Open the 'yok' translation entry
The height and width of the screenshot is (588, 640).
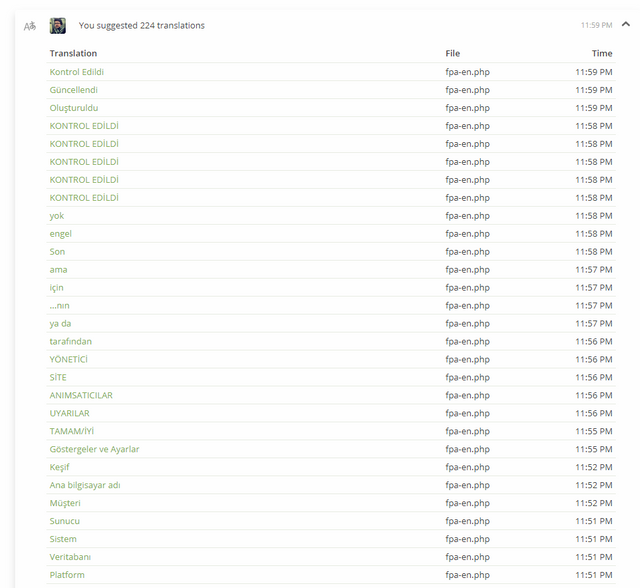[x=57, y=216]
